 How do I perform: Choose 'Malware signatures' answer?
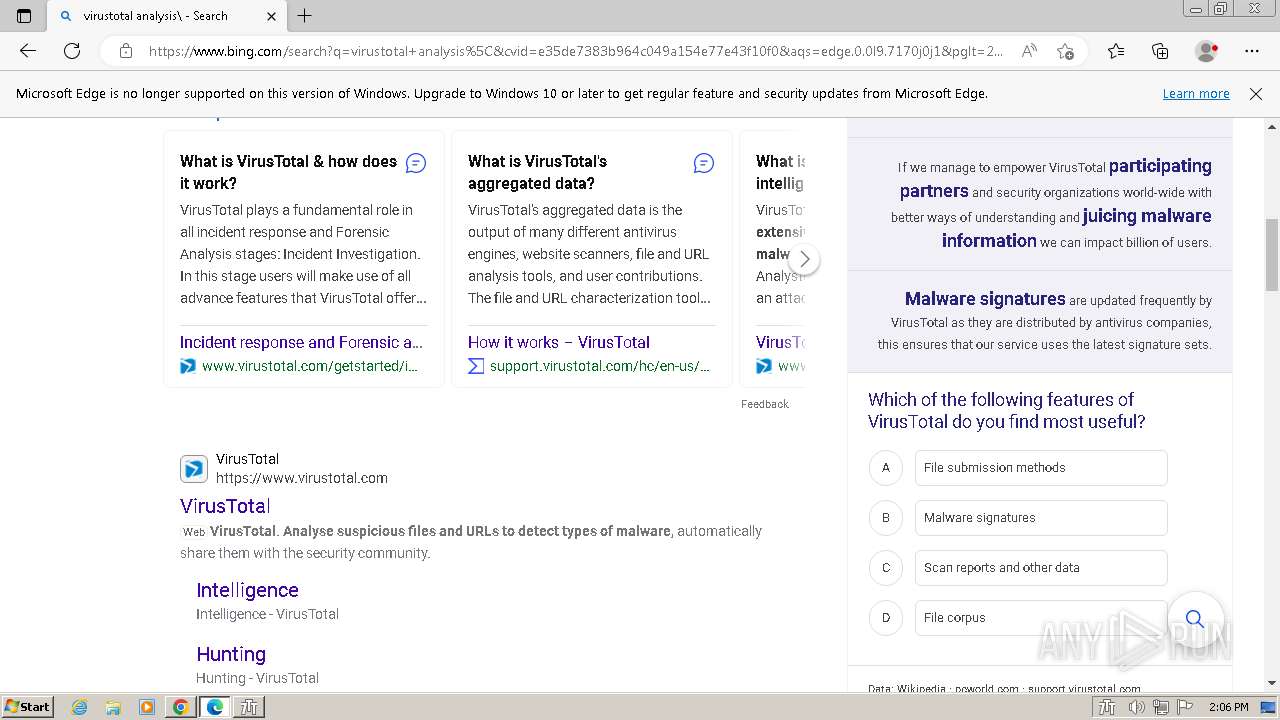(x=1041, y=518)
